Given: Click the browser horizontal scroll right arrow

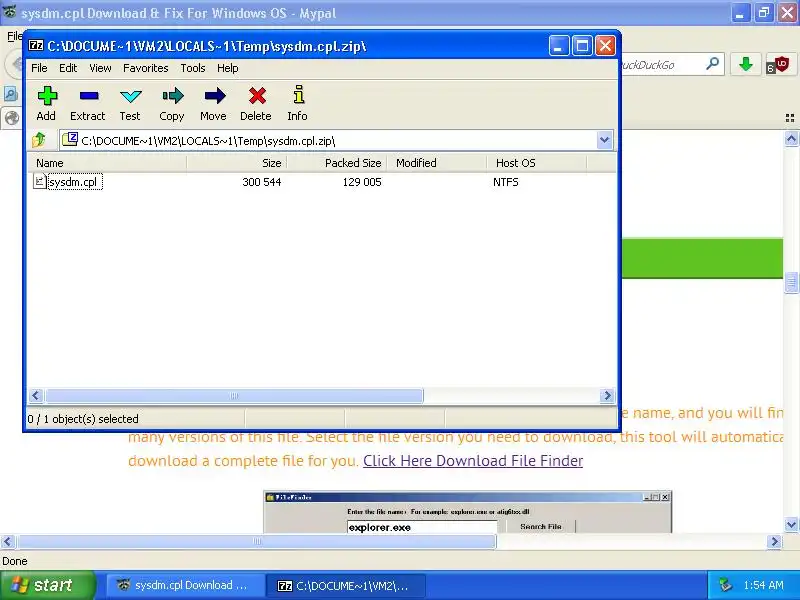Looking at the screenshot, I should (774, 541).
